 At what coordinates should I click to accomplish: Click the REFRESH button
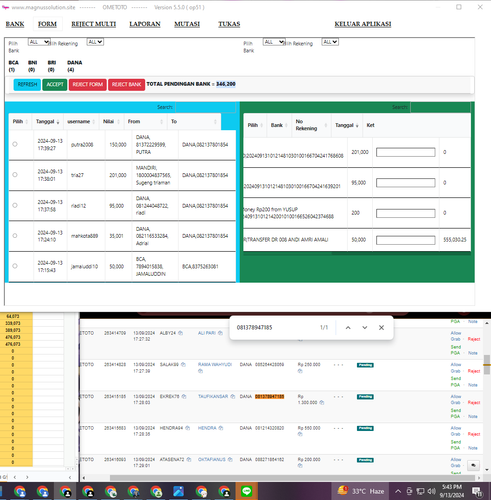click(27, 85)
